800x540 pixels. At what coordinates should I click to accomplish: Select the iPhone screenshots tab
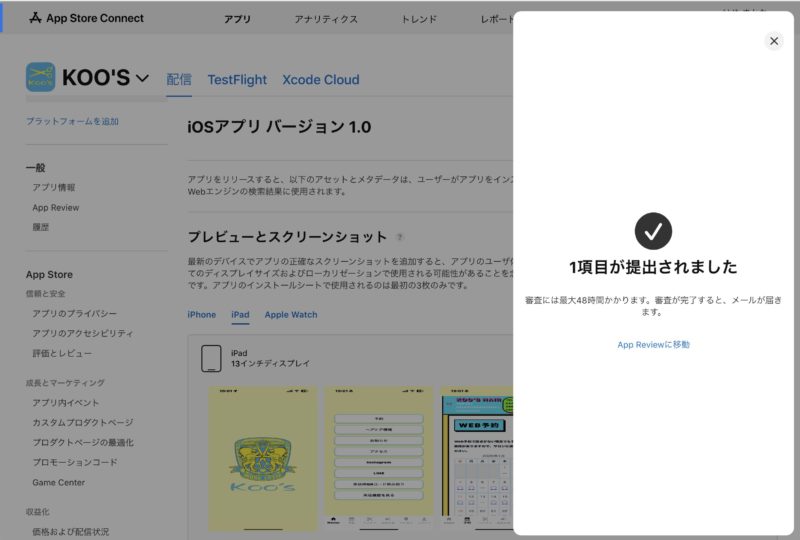point(201,315)
